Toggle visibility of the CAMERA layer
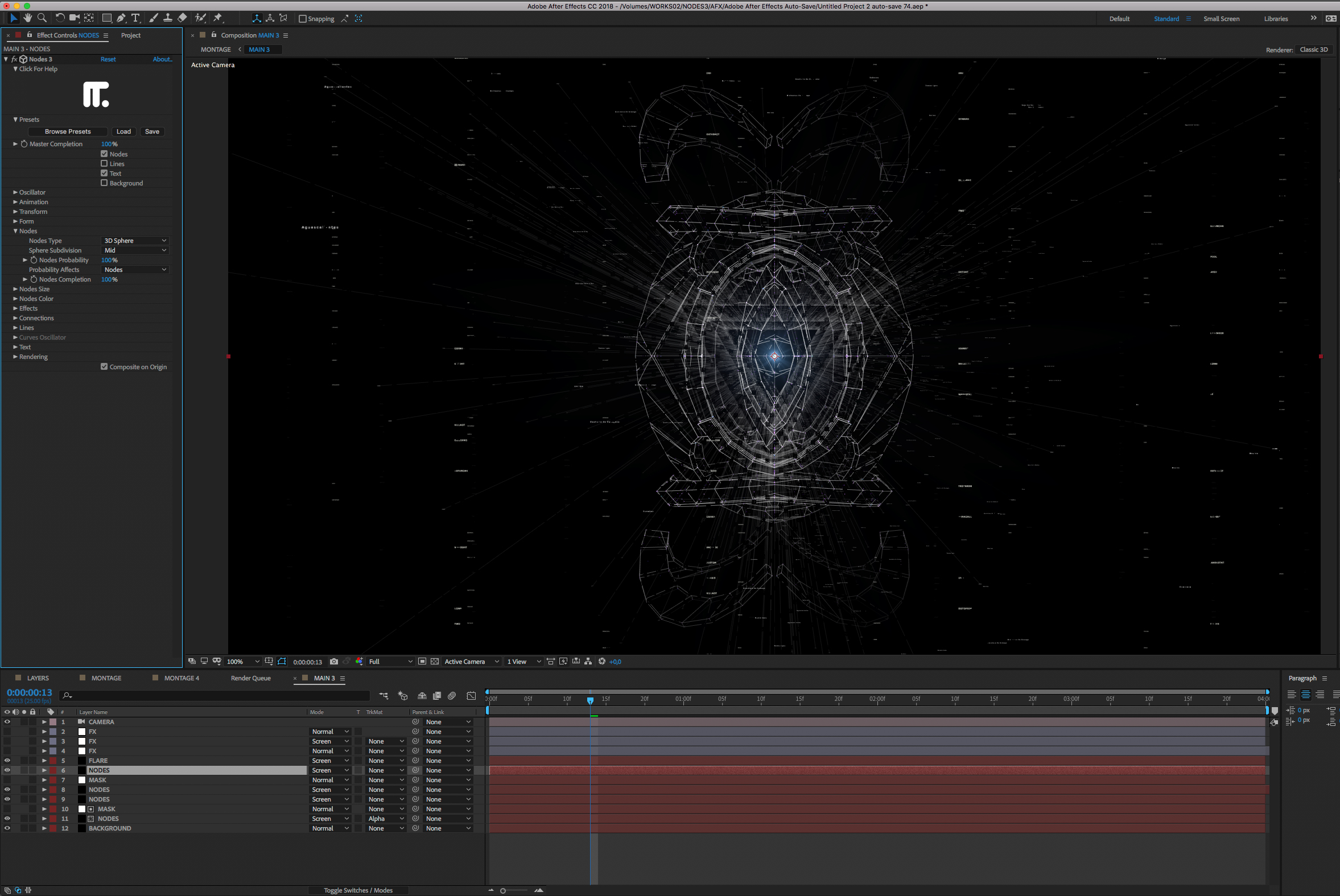This screenshot has height=896, width=1340. 7,722
